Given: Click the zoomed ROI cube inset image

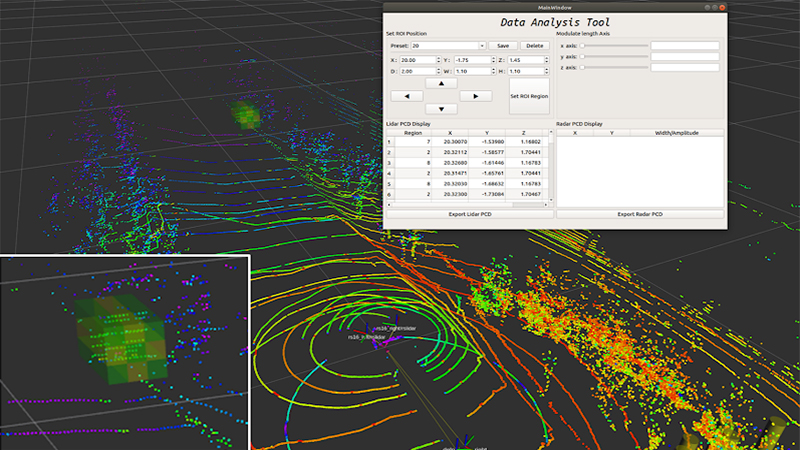Looking at the screenshot, I should click(x=124, y=353).
